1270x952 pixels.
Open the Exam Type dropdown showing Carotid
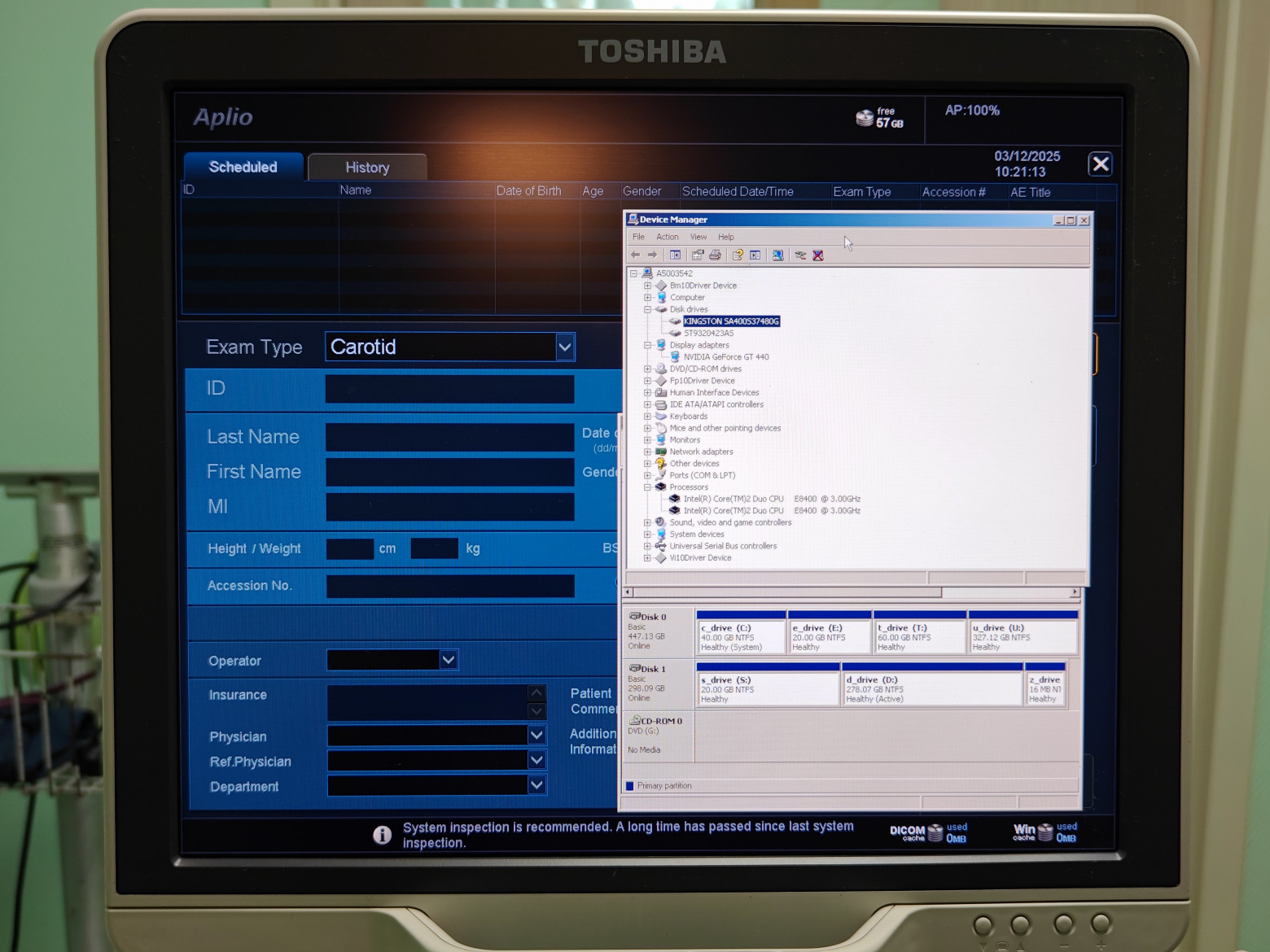[x=564, y=347]
